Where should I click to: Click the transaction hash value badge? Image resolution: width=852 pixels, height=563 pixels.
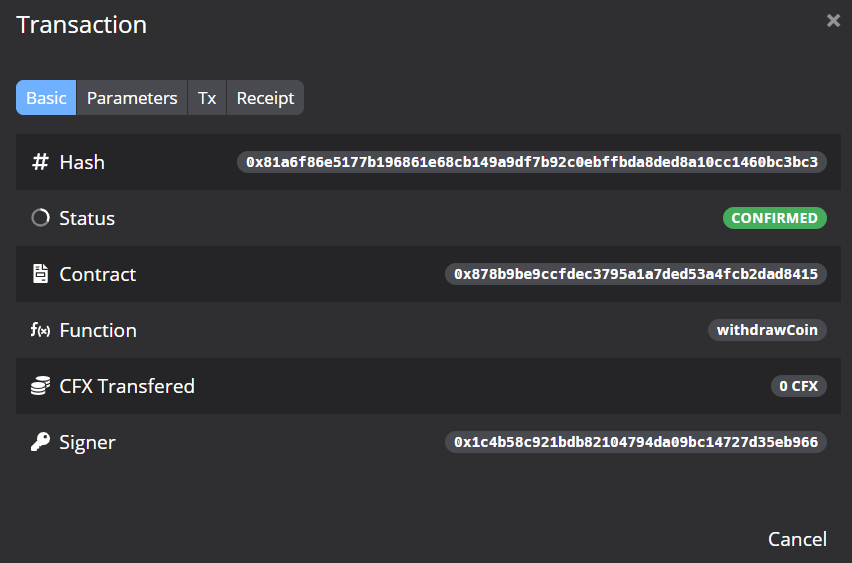532,162
